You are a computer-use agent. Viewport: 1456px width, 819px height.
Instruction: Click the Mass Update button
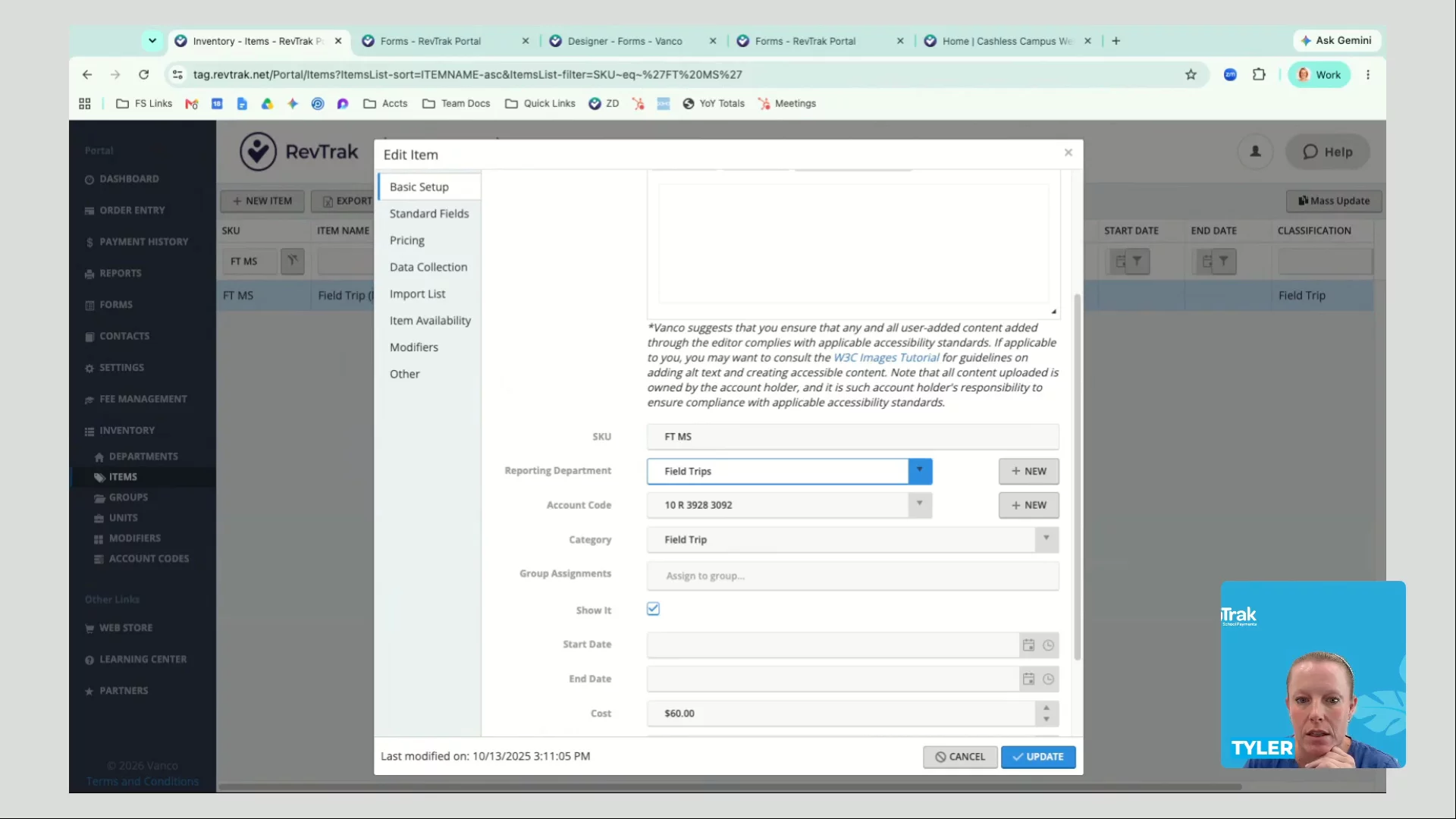click(1334, 201)
